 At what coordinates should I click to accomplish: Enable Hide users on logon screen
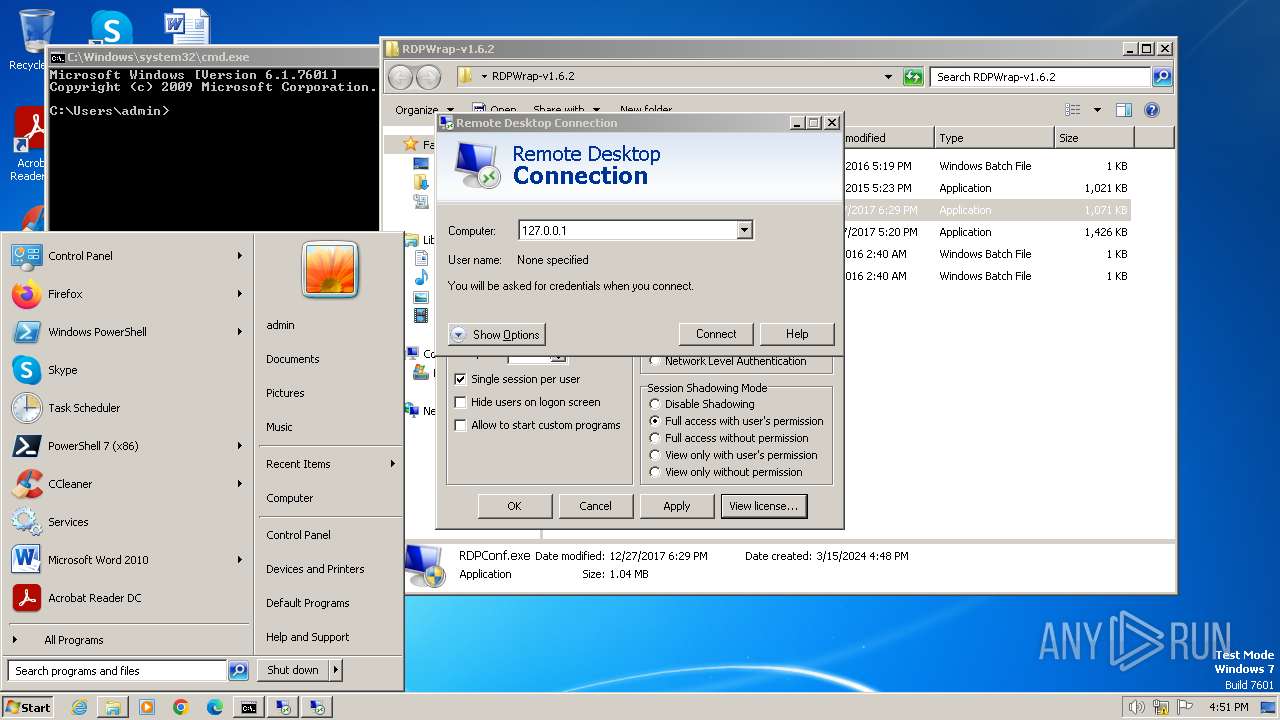460,402
